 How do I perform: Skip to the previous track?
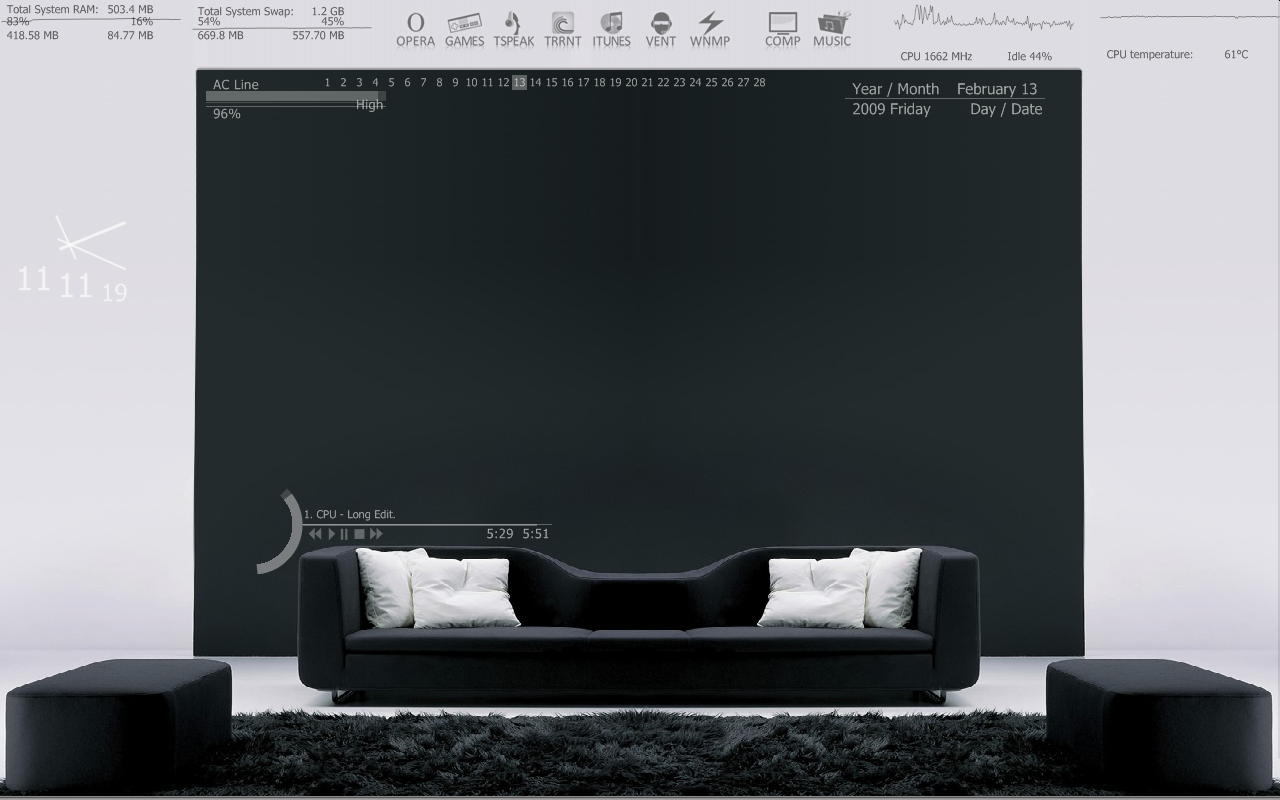pyautogui.click(x=315, y=534)
